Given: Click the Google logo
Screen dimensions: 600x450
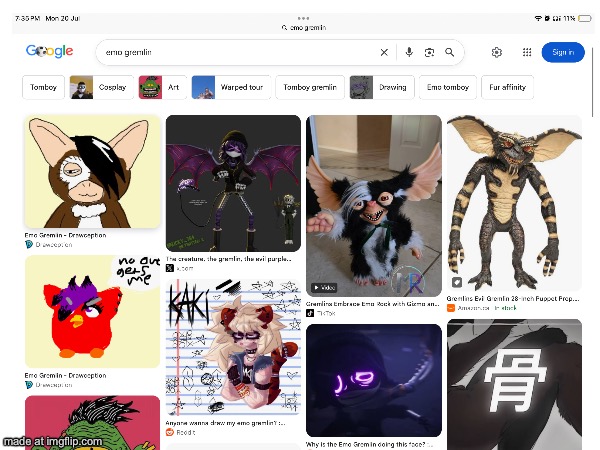Looking at the screenshot, I should 49,51.
